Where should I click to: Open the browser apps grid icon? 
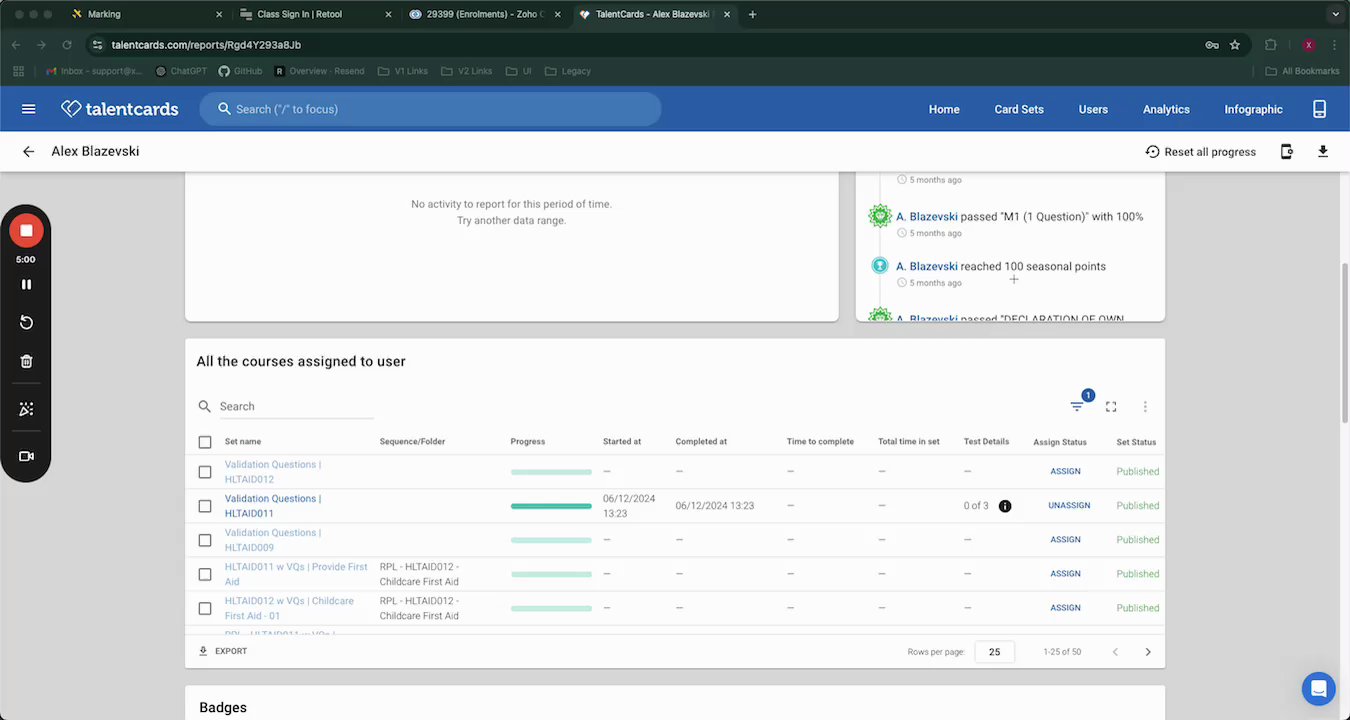[x=18, y=71]
